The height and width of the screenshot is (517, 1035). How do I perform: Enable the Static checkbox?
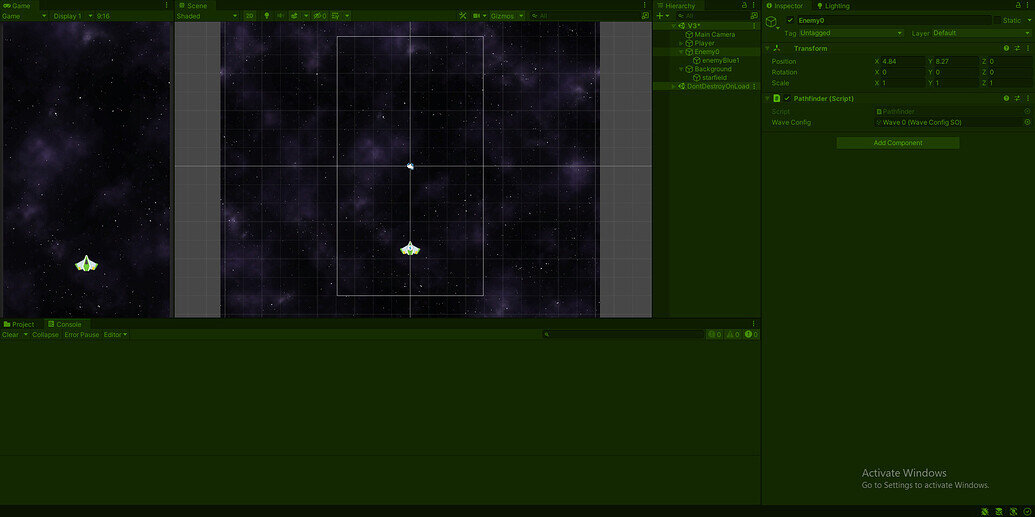pyautogui.click(x=997, y=20)
